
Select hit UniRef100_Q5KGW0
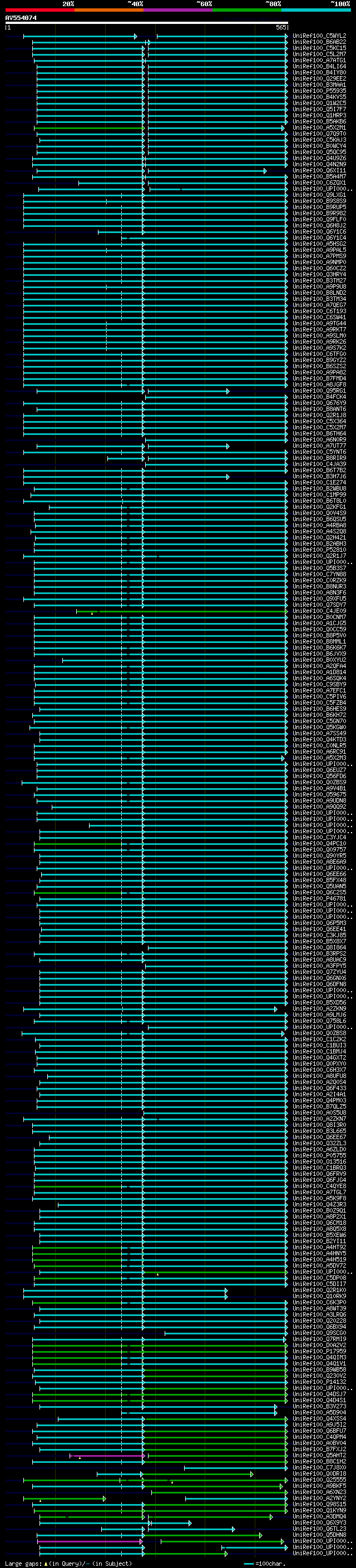click(x=319, y=728)
